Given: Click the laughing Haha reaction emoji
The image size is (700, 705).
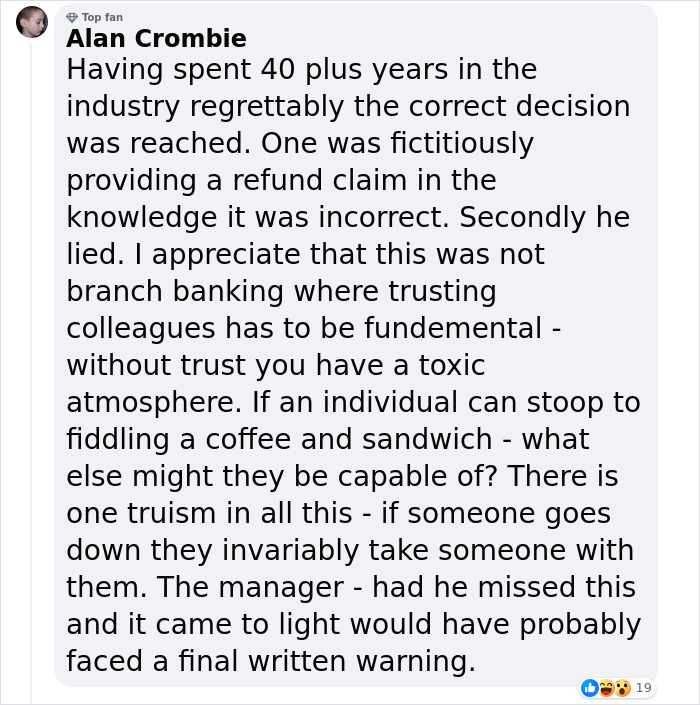Looking at the screenshot, I should [605, 687].
